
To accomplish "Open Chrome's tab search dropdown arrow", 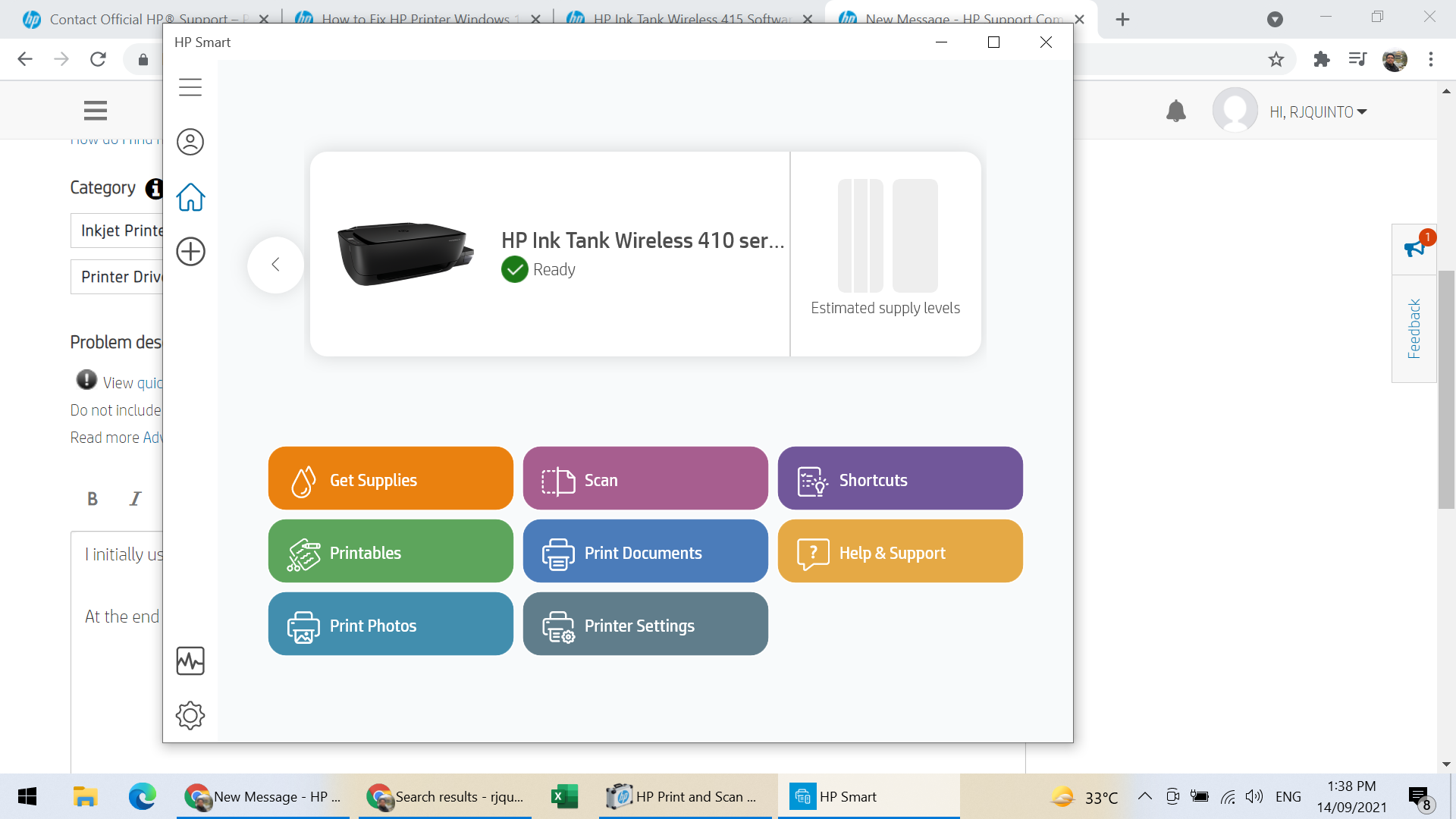I will pos(1275,19).
